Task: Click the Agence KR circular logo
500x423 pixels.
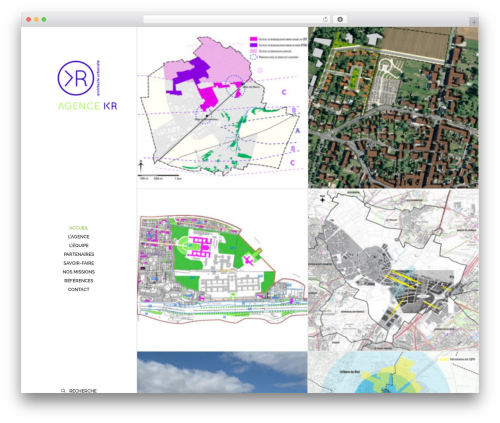Action: pyautogui.click(x=76, y=78)
